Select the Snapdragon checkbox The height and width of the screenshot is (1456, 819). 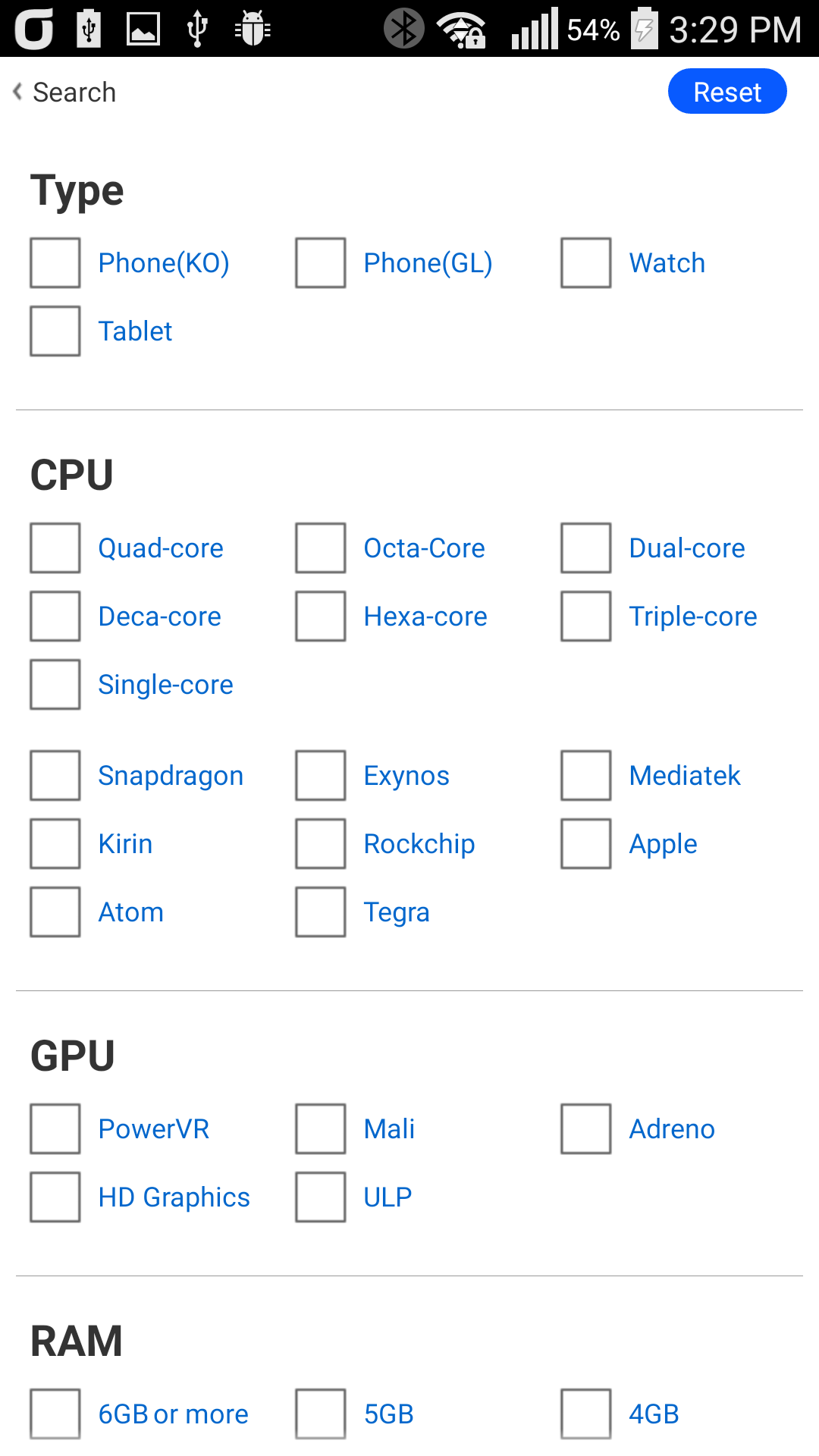tap(55, 776)
